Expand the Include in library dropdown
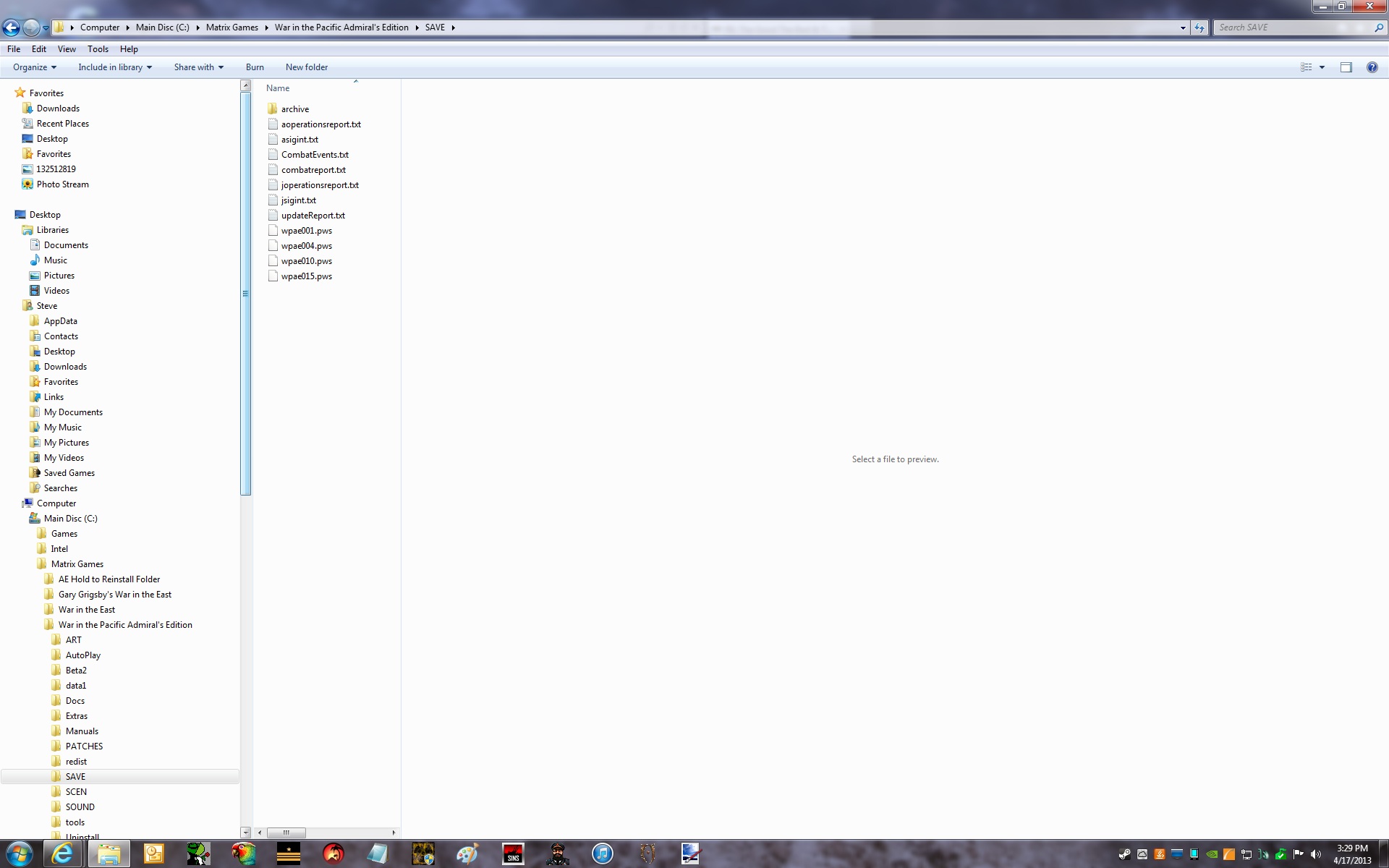 click(114, 67)
